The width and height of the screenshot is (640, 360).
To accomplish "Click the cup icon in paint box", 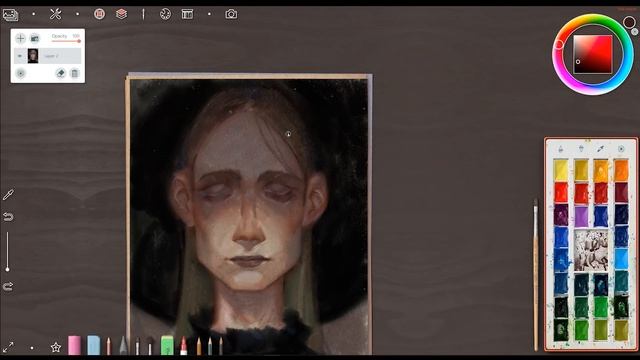I will coord(581,149).
